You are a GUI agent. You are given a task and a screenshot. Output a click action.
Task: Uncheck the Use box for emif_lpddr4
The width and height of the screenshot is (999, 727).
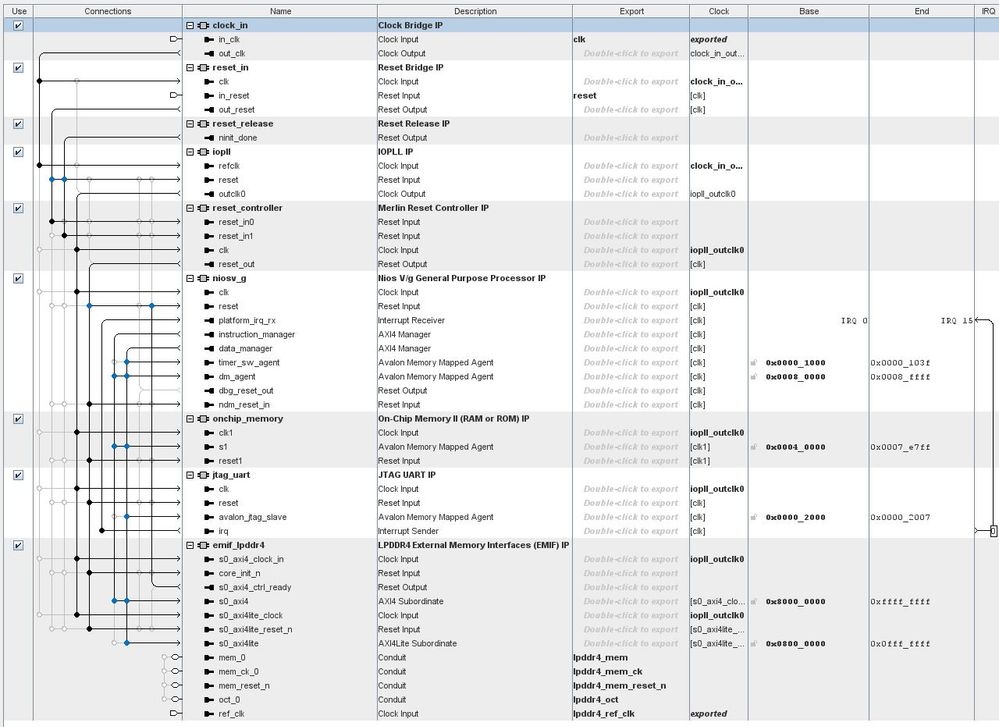point(18,545)
